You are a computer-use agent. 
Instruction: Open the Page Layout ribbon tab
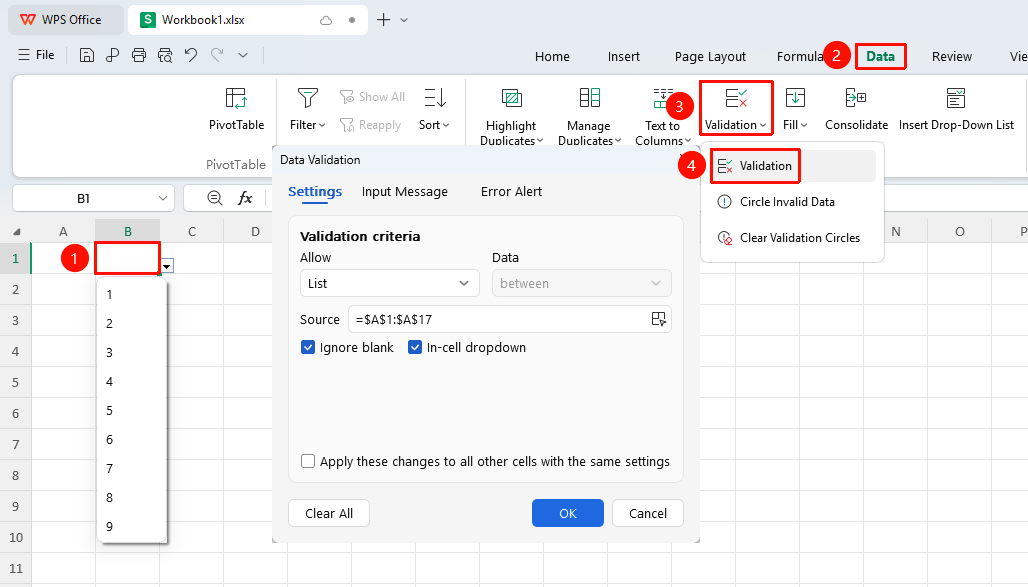(x=710, y=56)
